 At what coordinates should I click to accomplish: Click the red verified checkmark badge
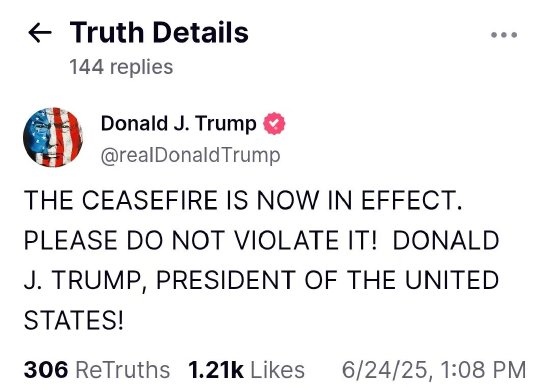pos(274,123)
